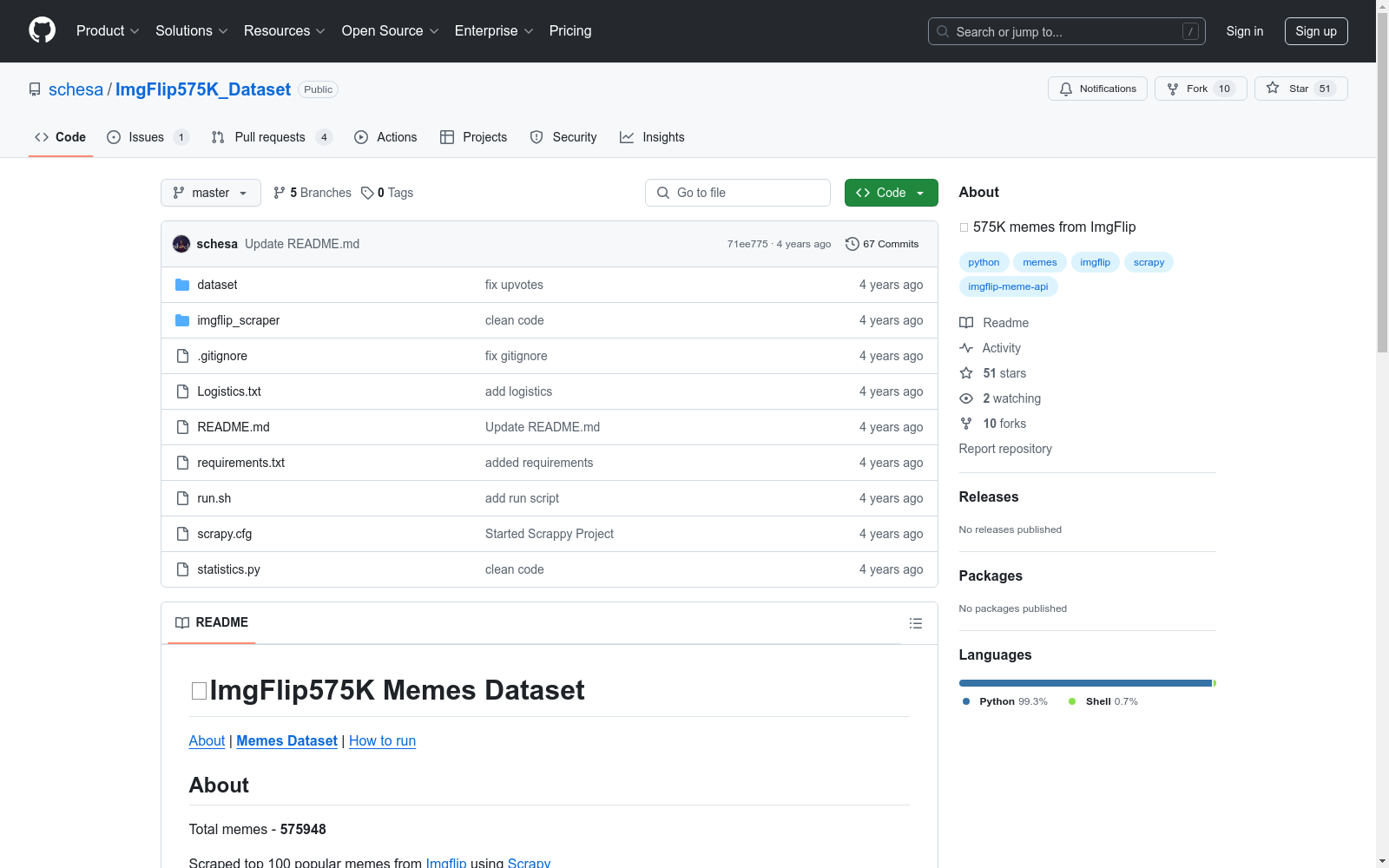Click the README.md file icon
The image size is (1389, 868).
click(x=182, y=427)
